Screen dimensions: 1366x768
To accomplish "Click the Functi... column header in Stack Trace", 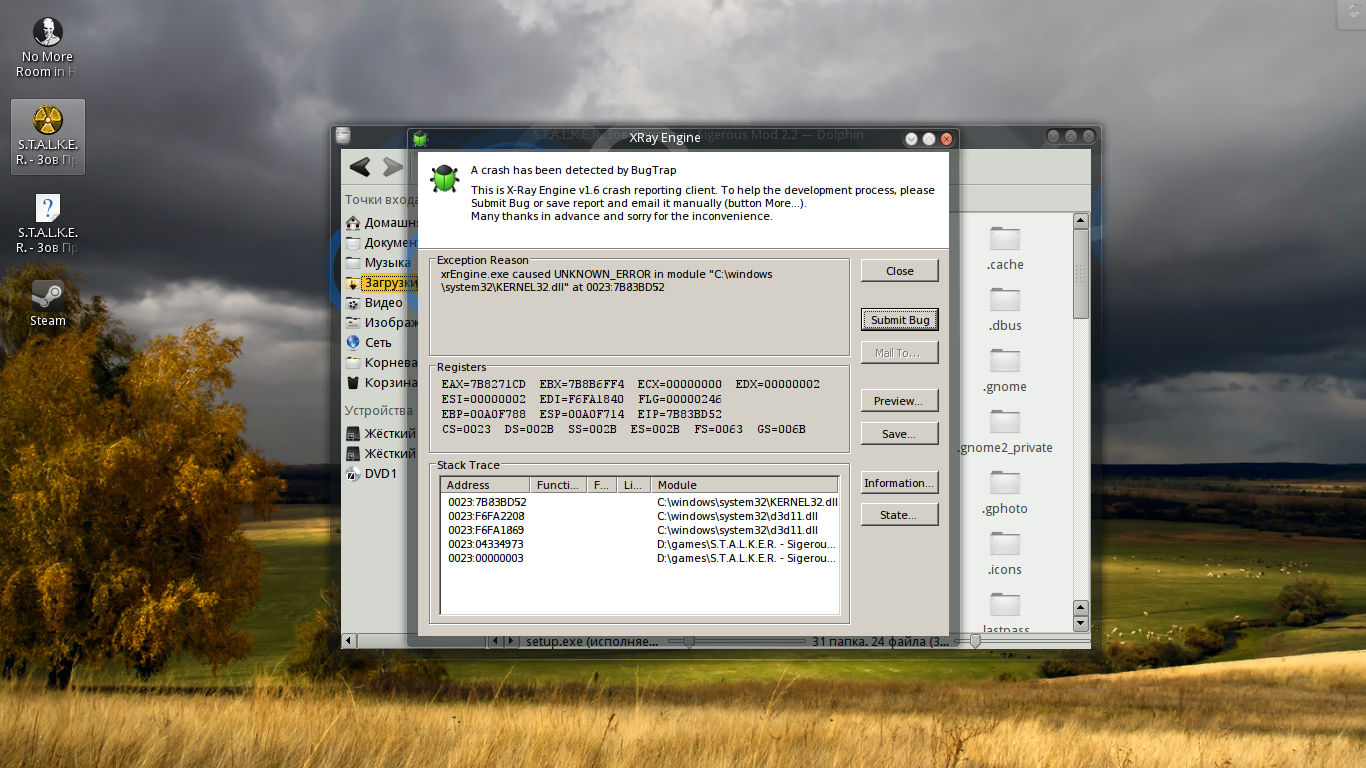I will pos(558,485).
